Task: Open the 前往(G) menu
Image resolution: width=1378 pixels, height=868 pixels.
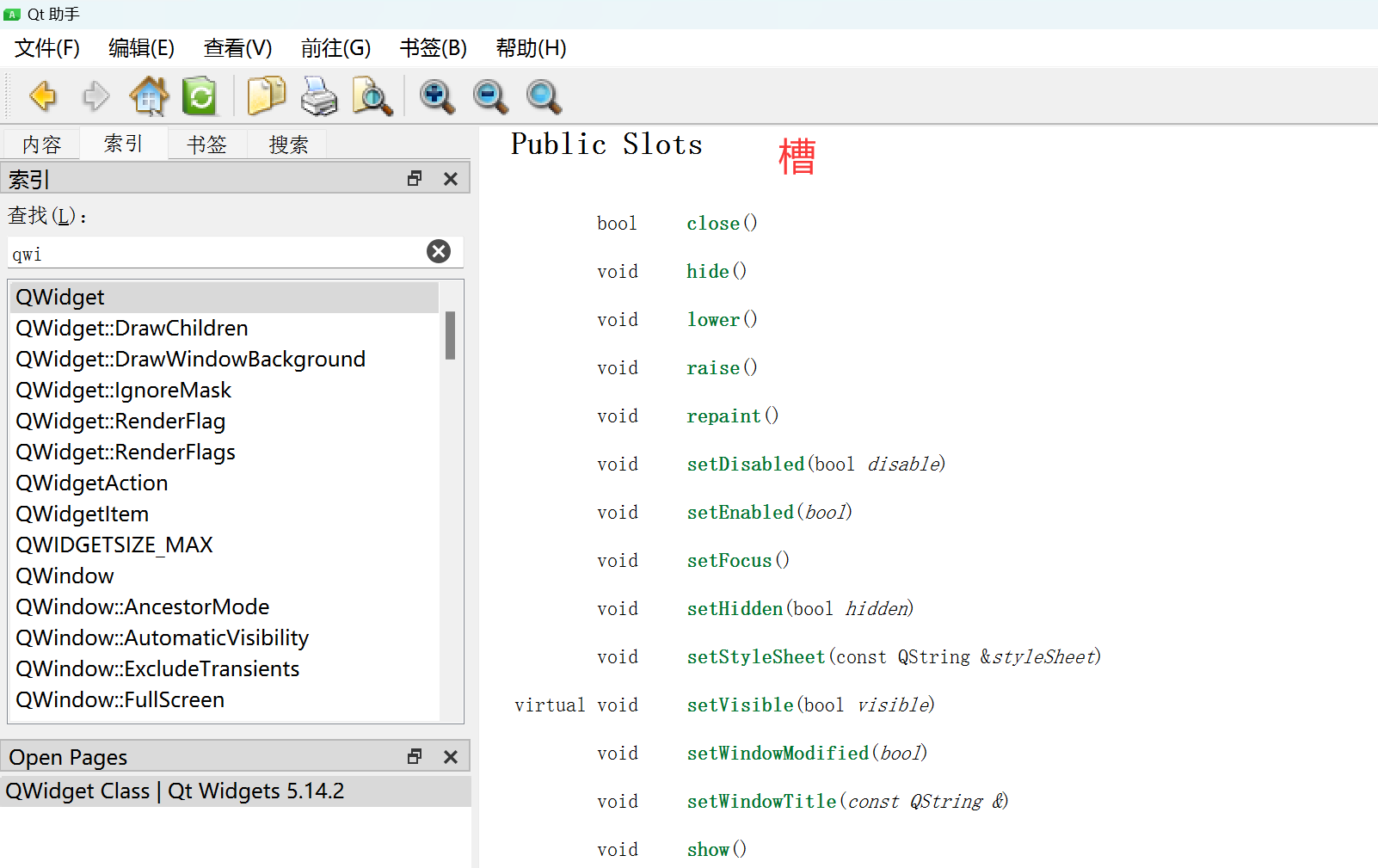Action: coord(336,48)
